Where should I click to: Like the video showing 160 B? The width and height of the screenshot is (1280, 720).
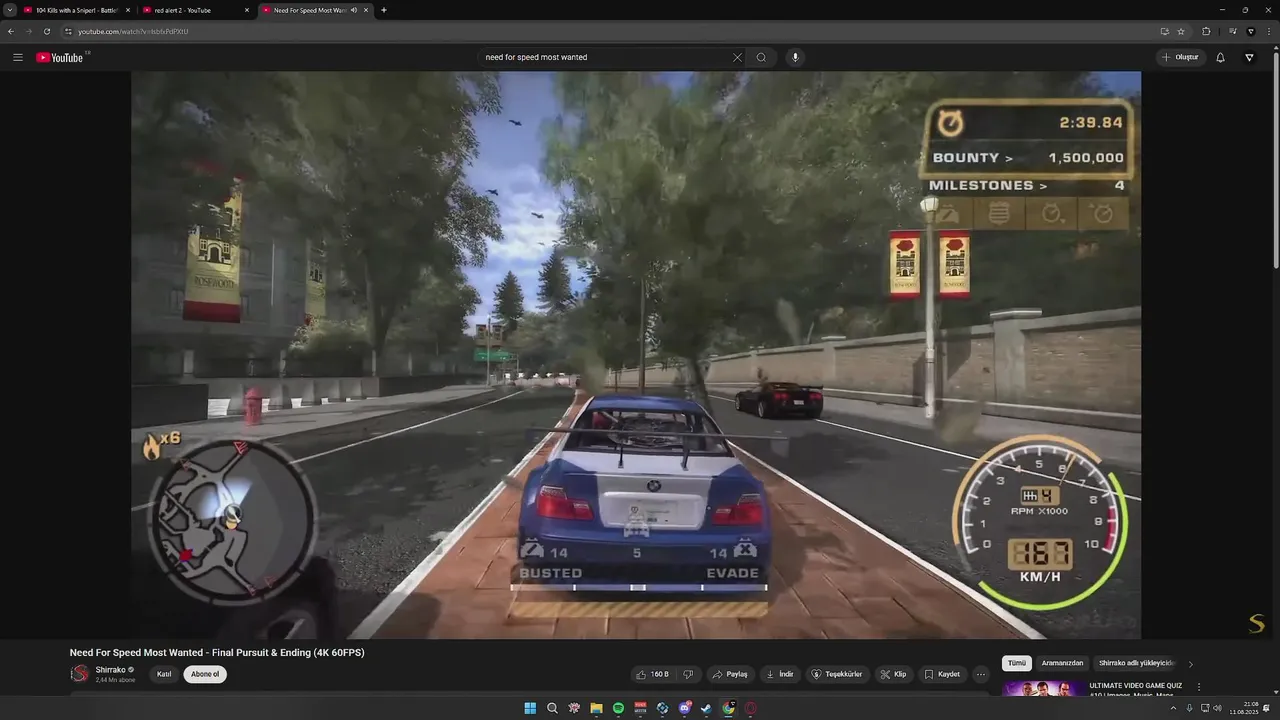[653, 674]
